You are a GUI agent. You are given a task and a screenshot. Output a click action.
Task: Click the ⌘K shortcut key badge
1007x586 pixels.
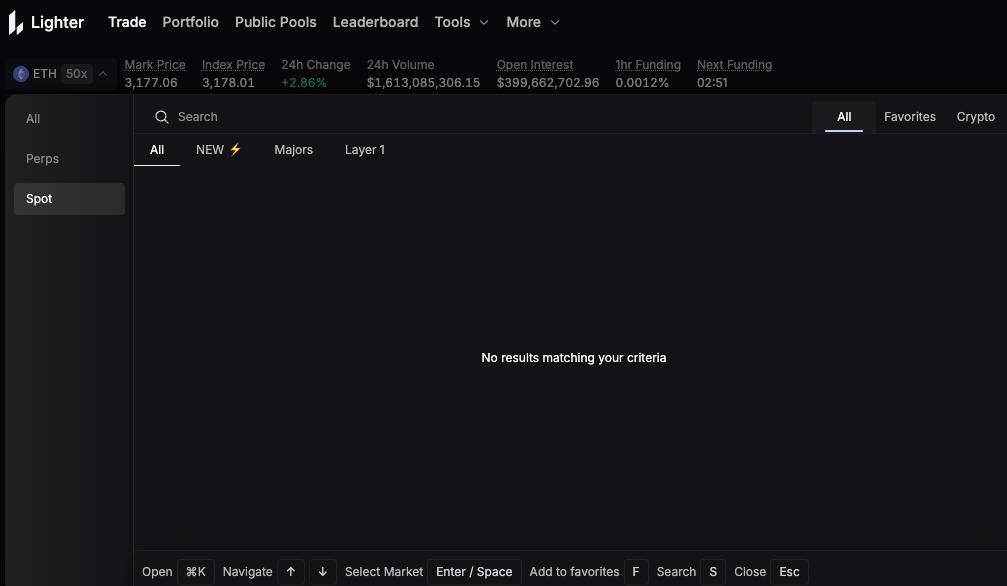click(x=196, y=572)
